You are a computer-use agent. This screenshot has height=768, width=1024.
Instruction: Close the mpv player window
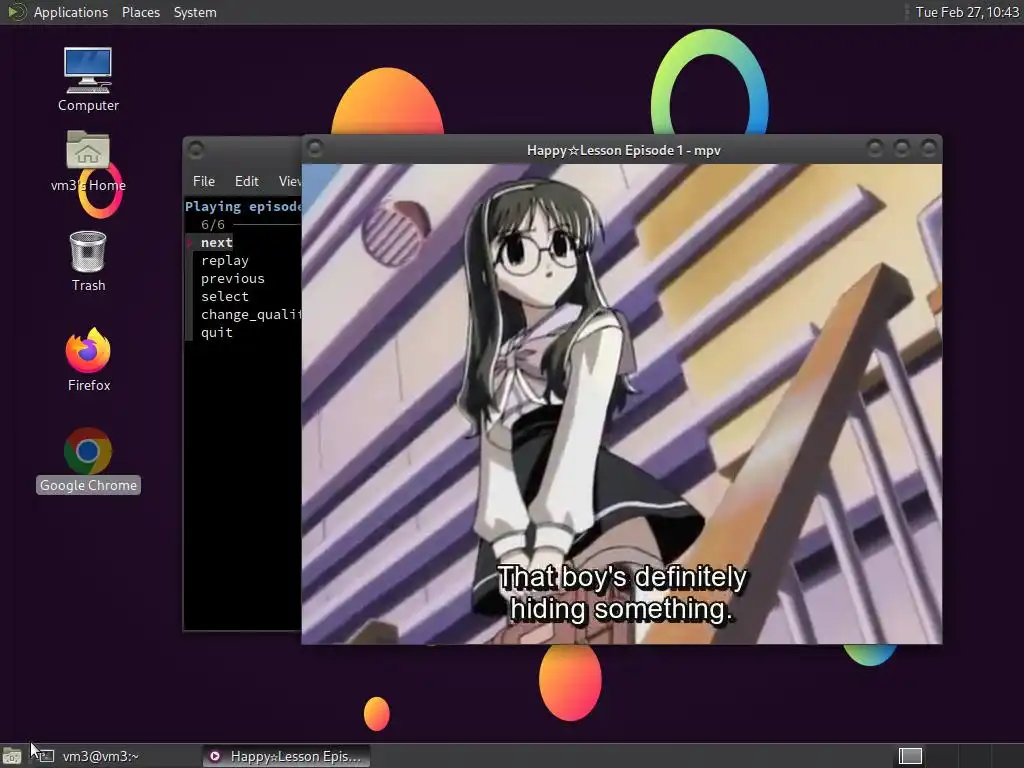click(928, 148)
